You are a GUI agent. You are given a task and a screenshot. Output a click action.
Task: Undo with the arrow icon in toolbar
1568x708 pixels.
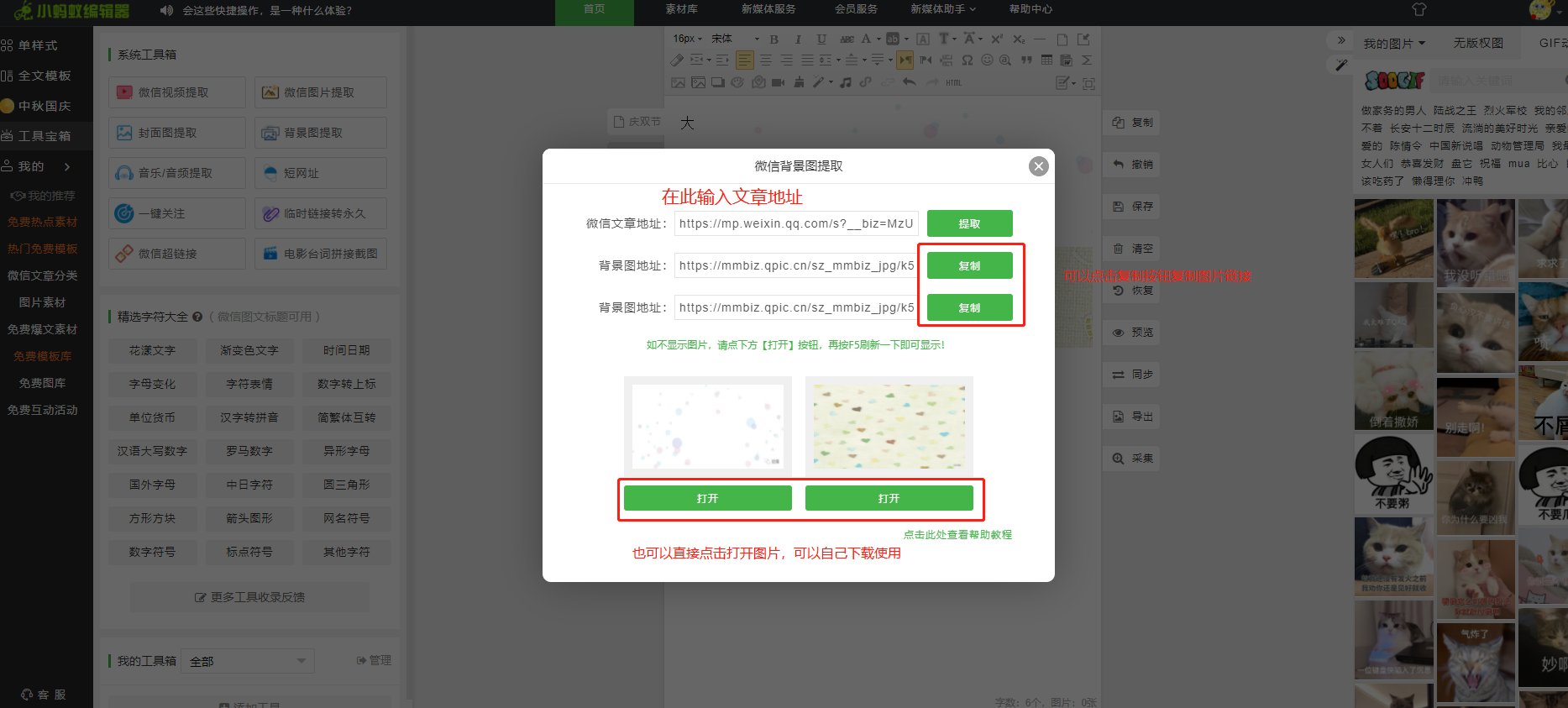tap(909, 82)
